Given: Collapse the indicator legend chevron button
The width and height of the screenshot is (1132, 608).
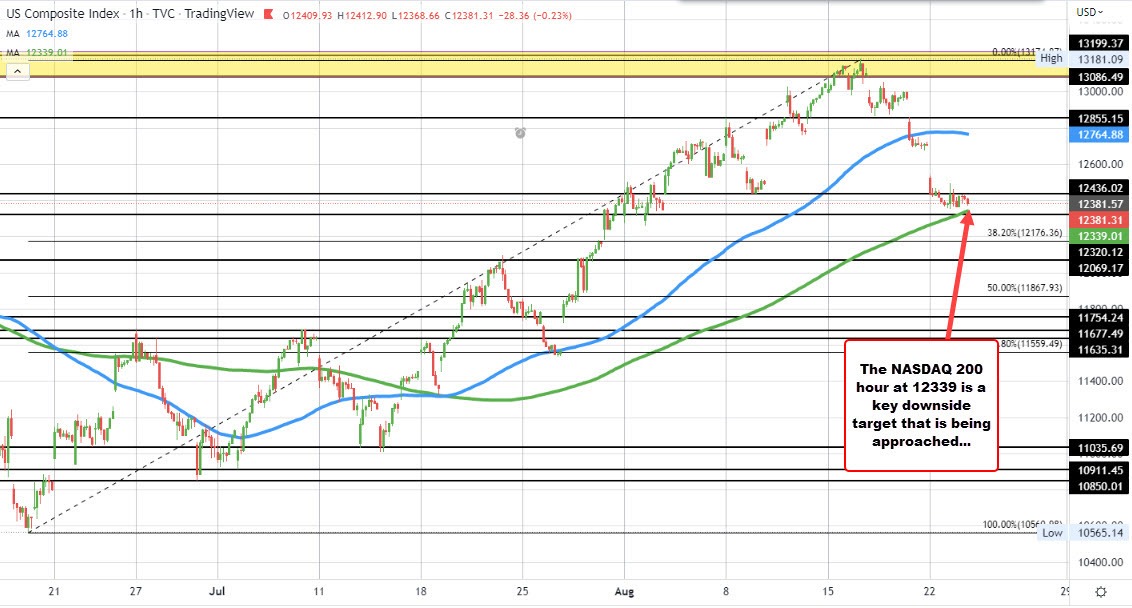Looking at the screenshot, I should coord(17,71).
